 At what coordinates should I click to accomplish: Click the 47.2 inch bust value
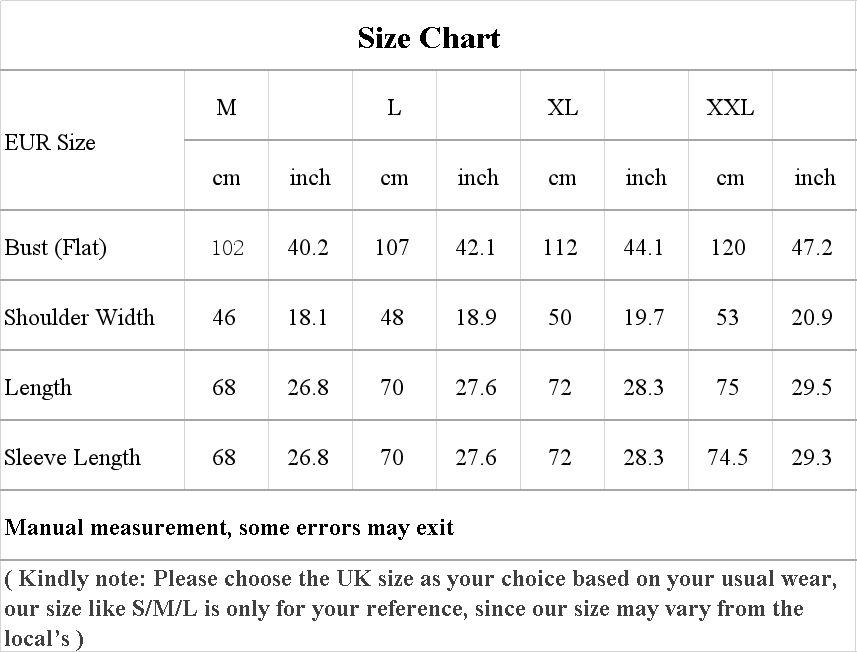[x=812, y=247]
